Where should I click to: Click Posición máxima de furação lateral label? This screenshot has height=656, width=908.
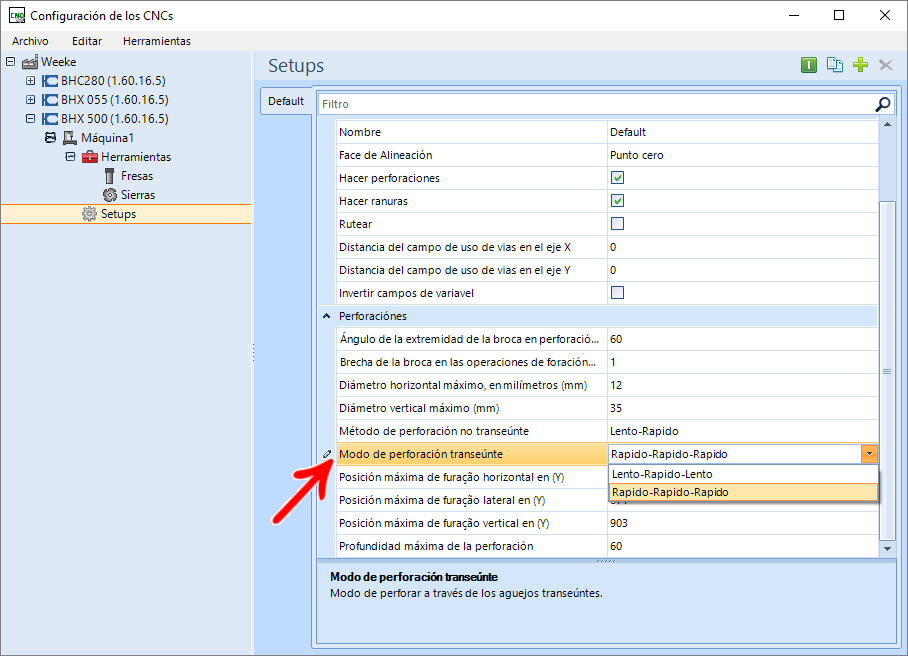[442, 500]
